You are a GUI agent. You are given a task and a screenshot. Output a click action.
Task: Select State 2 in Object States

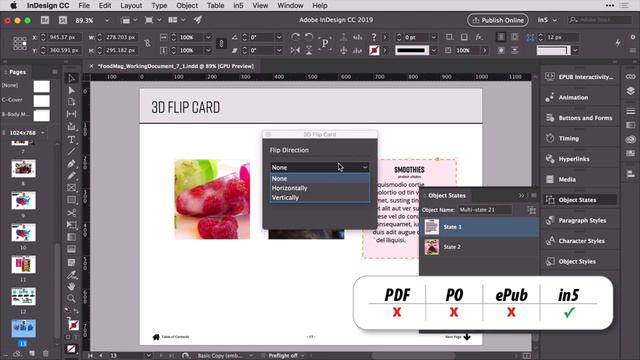click(x=479, y=247)
